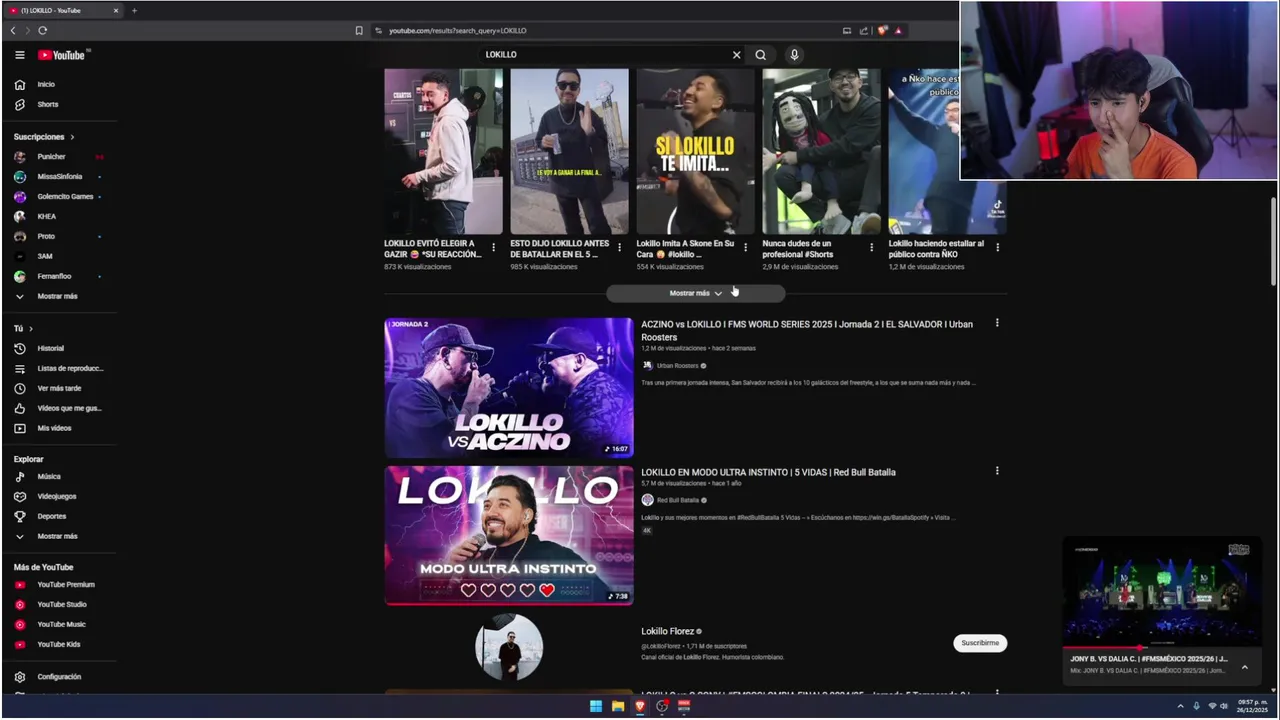Open options for ESTO DIJO LOKILLO short
1280x720 pixels.
(x=619, y=247)
